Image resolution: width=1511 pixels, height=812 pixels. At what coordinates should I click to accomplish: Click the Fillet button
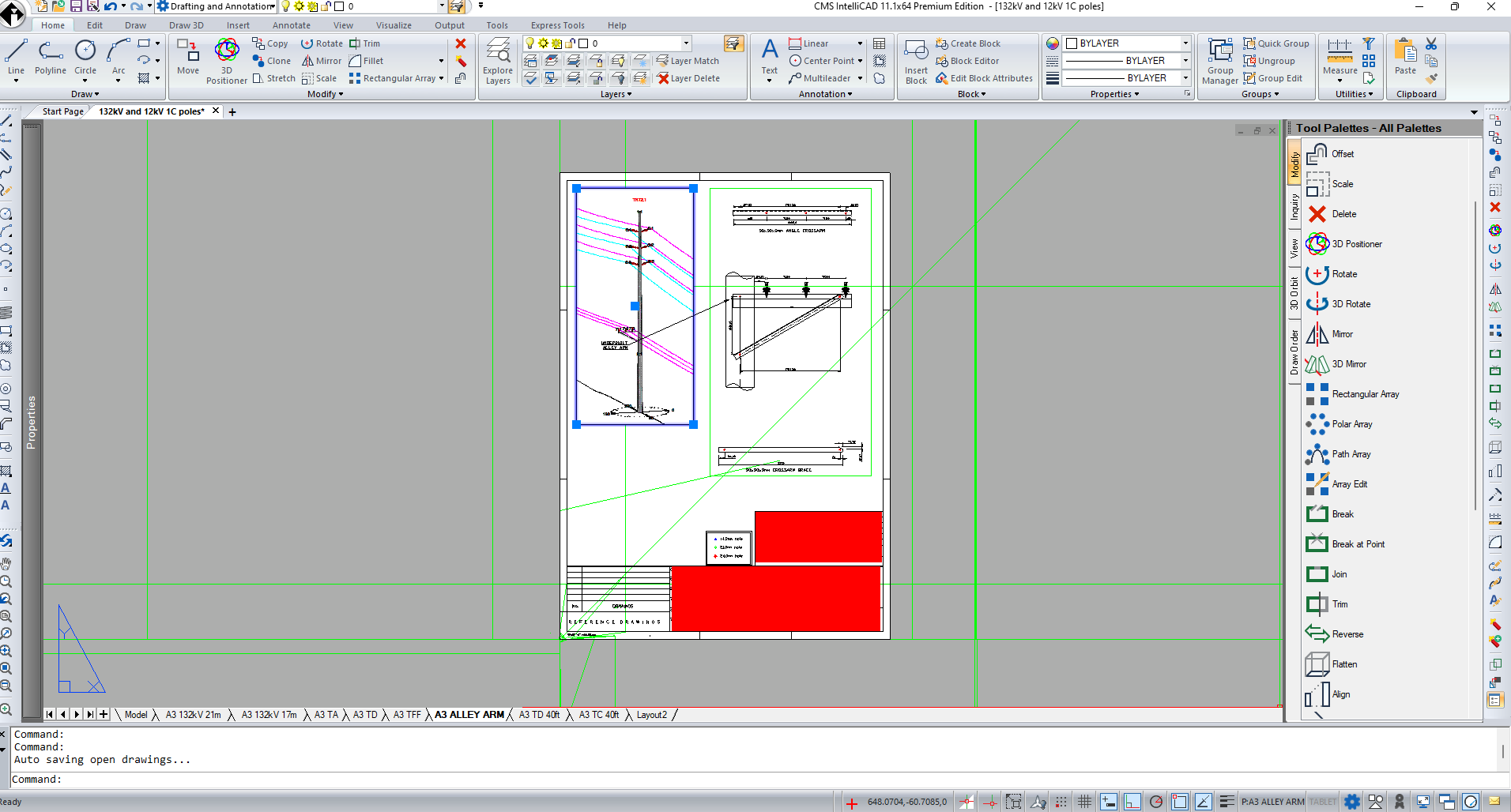tap(366, 61)
